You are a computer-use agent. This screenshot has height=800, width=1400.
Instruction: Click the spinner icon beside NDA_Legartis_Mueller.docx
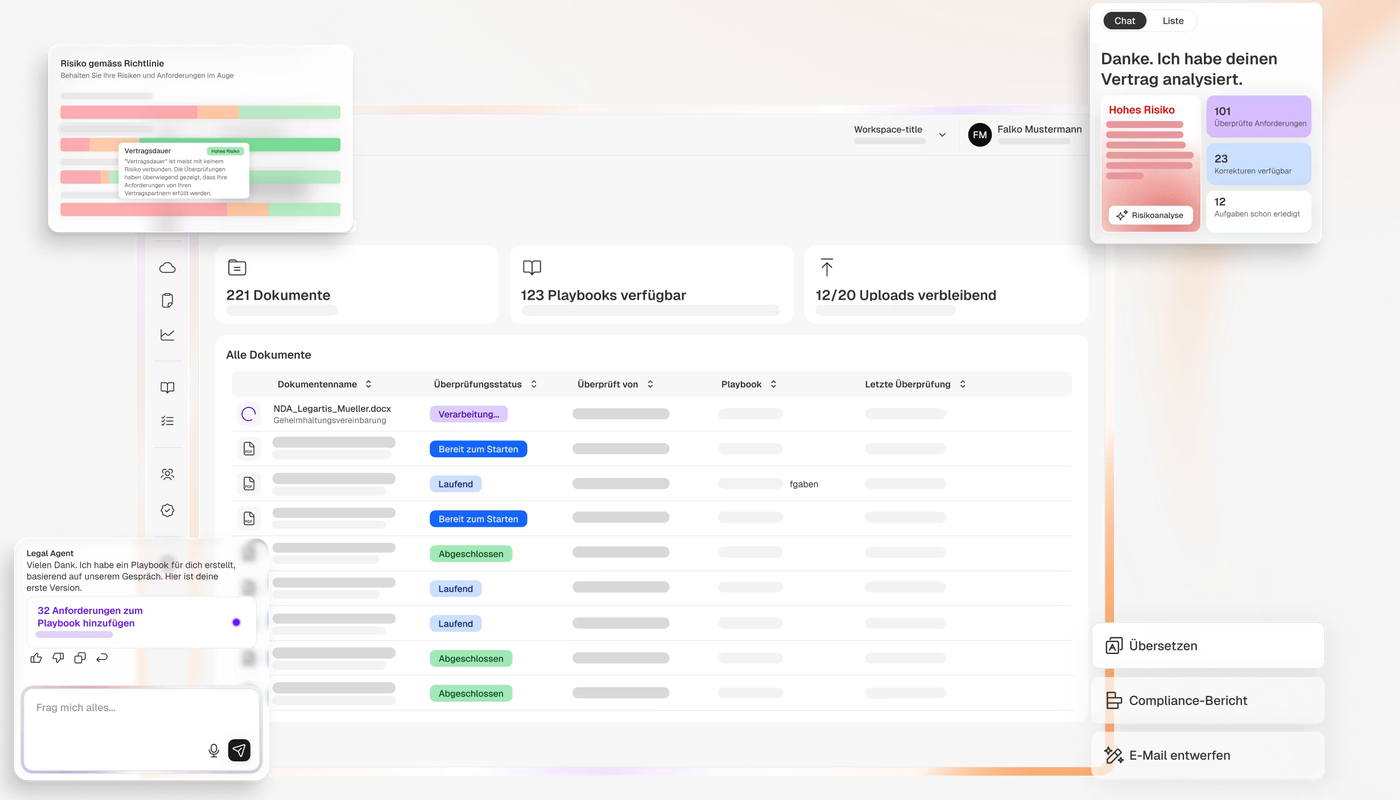click(x=249, y=414)
